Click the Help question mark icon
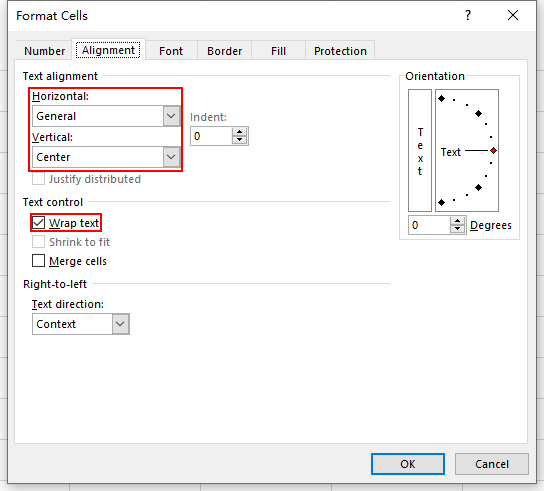The width and height of the screenshot is (544, 491). pos(468,15)
